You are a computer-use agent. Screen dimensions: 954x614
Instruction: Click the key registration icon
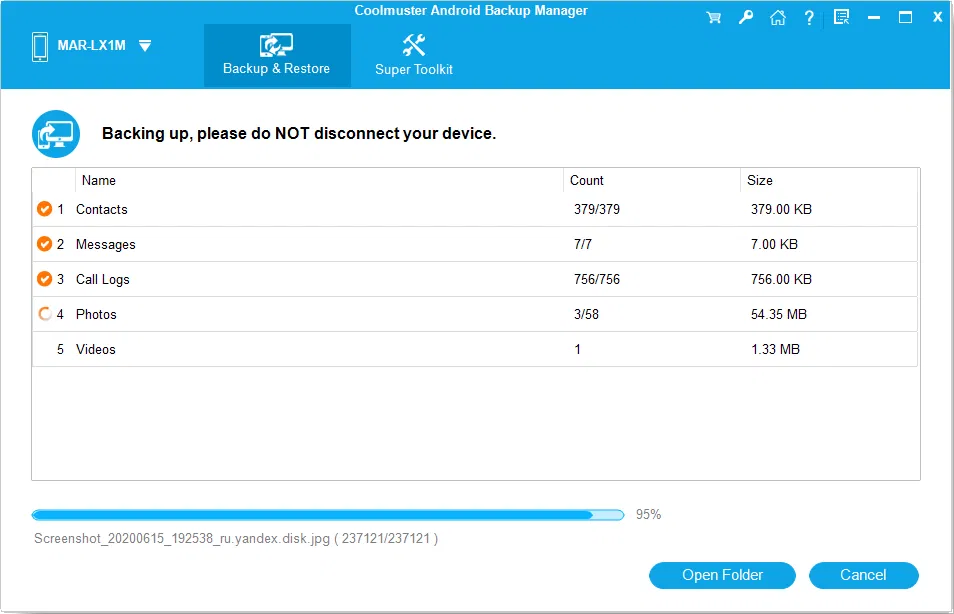746,18
